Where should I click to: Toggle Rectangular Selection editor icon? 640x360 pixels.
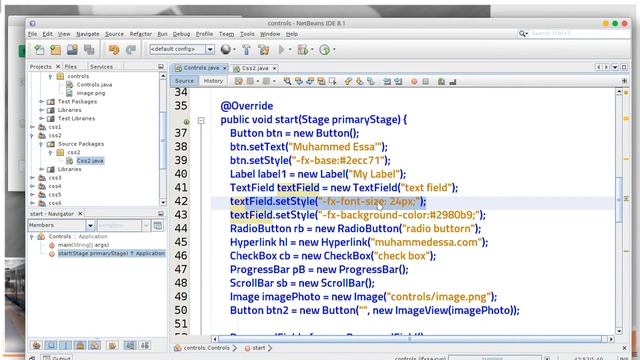(x=333, y=81)
